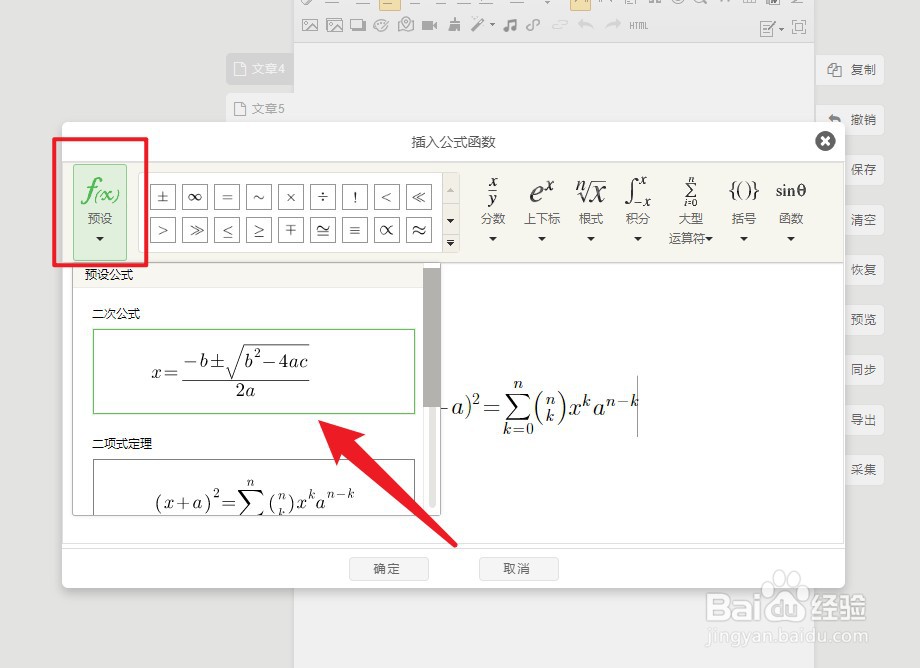The width and height of the screenshot is (920, 668).
Task: Expand the full symbol gallery list
Action: tap(451, 242)
